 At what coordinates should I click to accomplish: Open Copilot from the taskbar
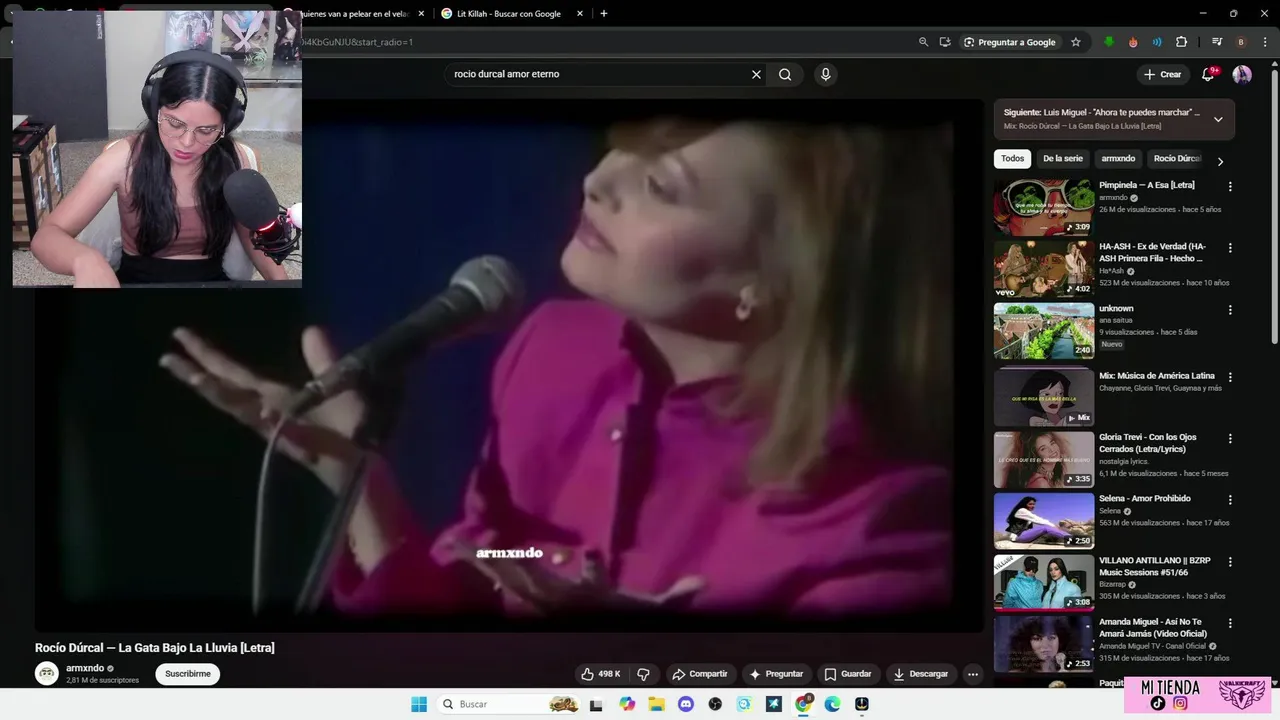(627, 704)
